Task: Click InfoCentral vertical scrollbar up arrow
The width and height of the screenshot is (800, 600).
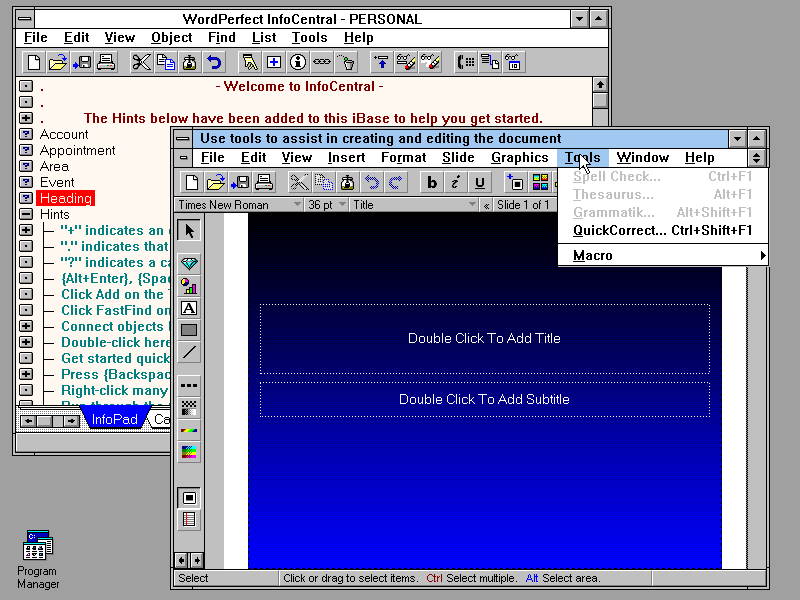Action: pyautogui.click(x=600, y=85)
